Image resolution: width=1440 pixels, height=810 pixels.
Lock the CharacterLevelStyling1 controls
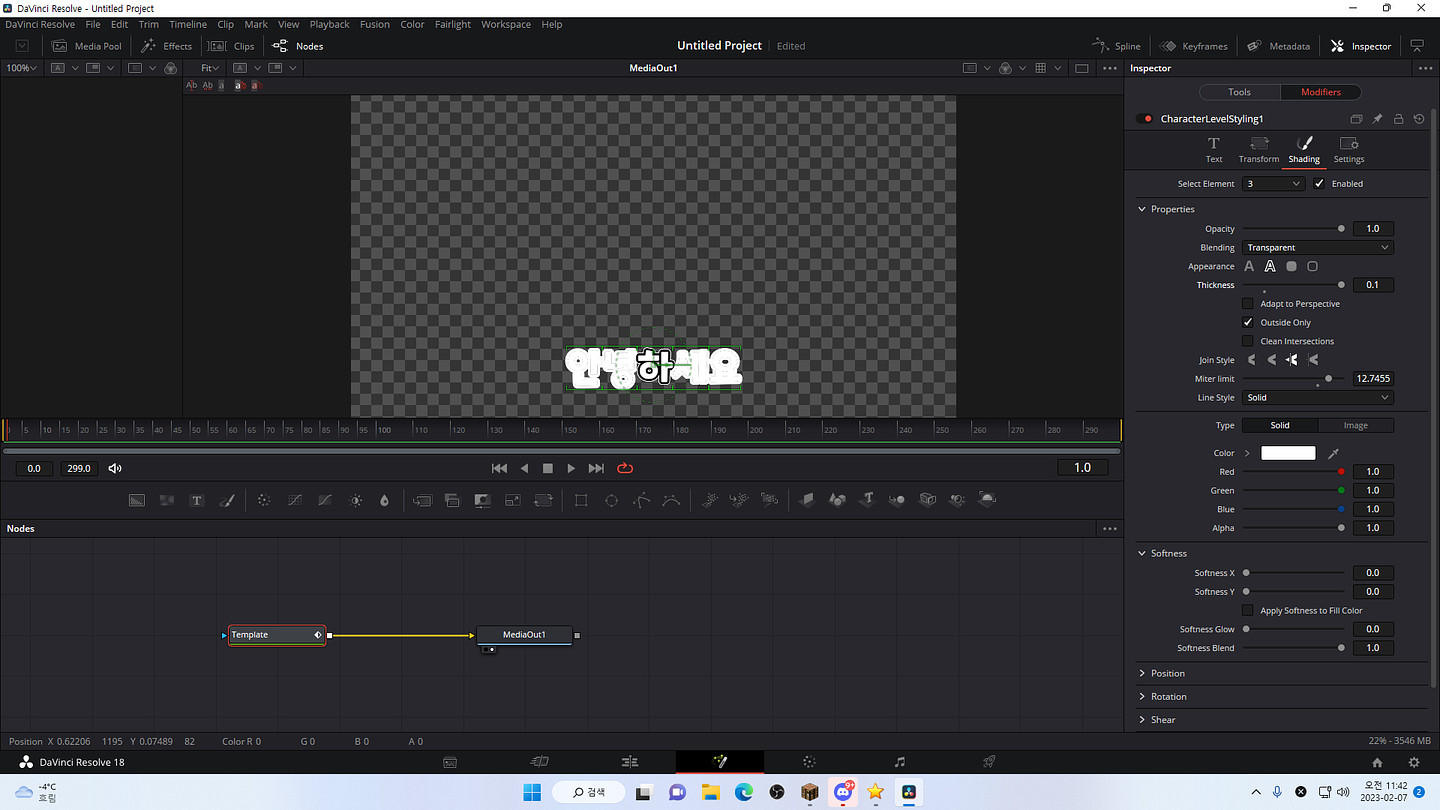[1398, 119]
